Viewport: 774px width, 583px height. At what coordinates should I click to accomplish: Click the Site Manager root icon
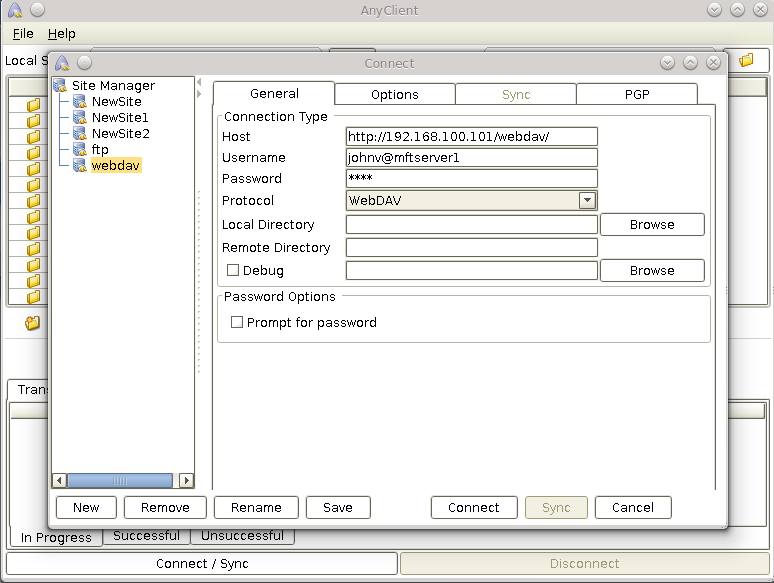(60, 86)
